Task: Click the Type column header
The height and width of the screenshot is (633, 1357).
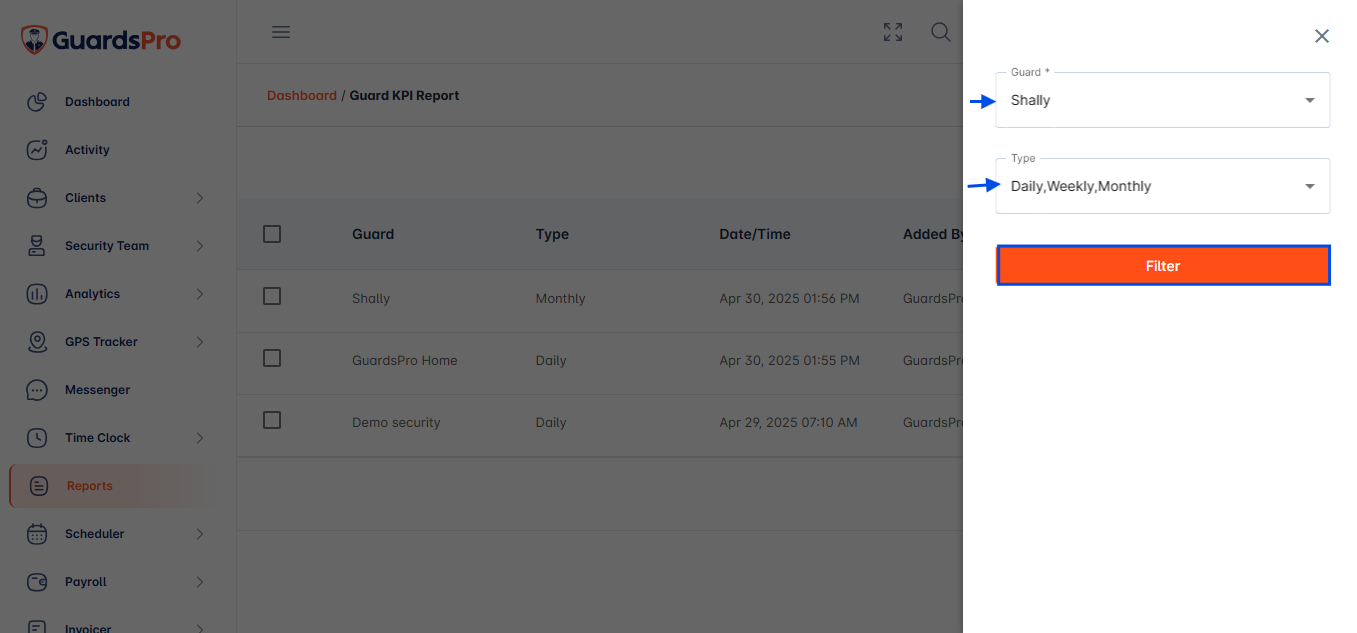Action: tap(552, 234)
